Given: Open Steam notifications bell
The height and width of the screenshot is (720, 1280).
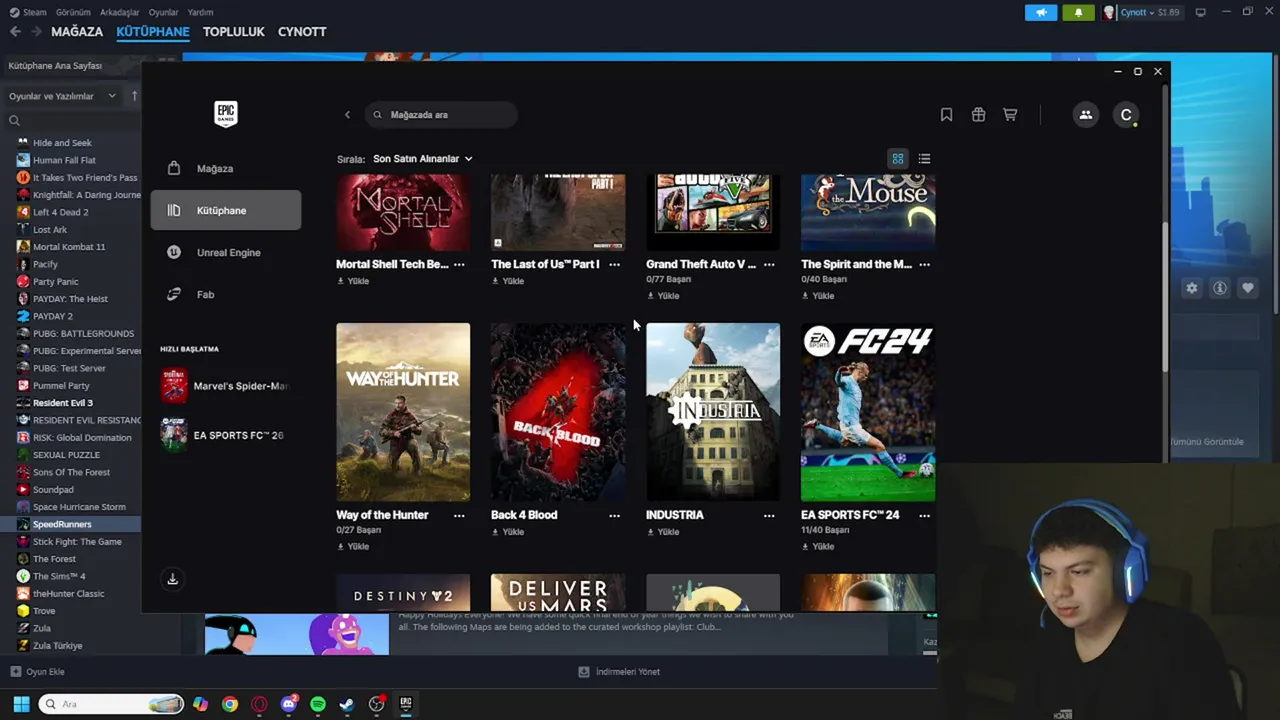Looking at the screenshot, I should pyautogui.click(x=1078, y=13).
